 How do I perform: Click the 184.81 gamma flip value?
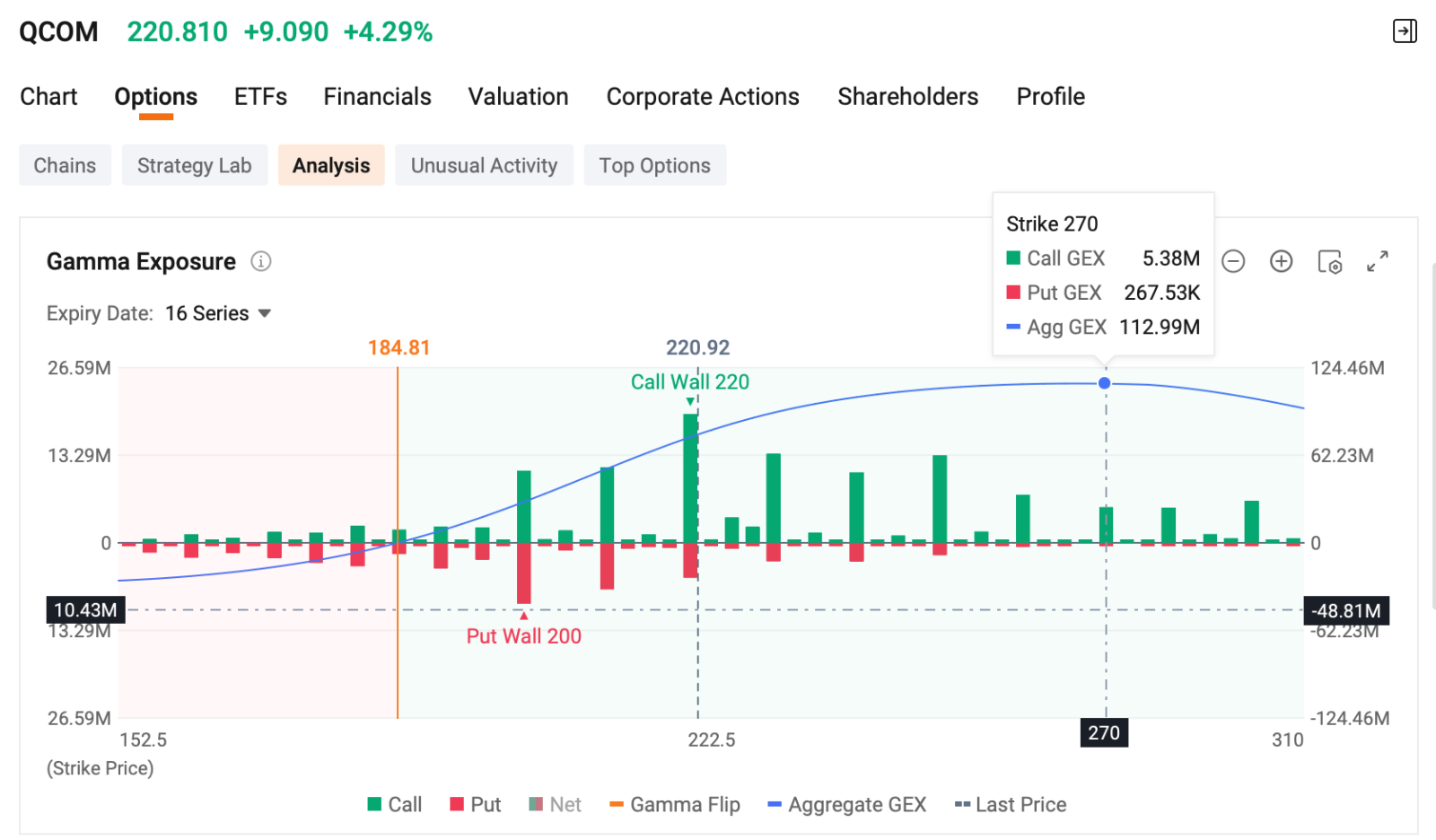tap(398, 347)
